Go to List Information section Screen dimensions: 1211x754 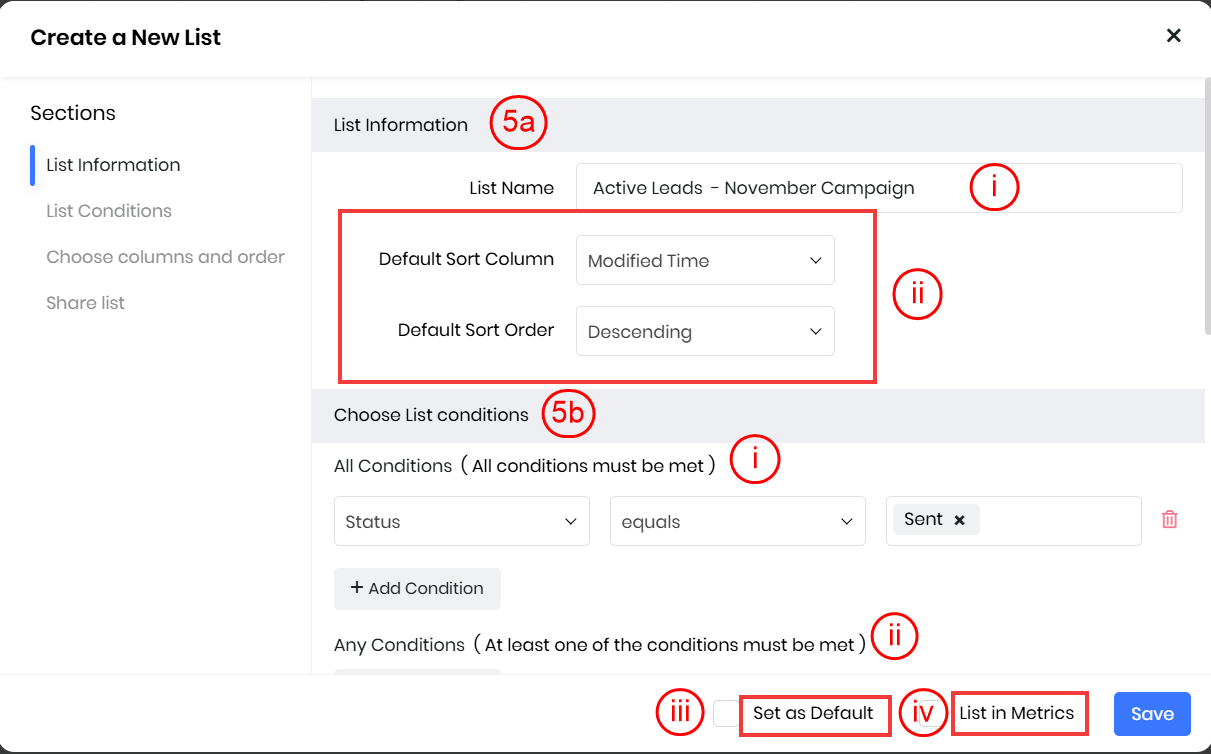(113, 165)
